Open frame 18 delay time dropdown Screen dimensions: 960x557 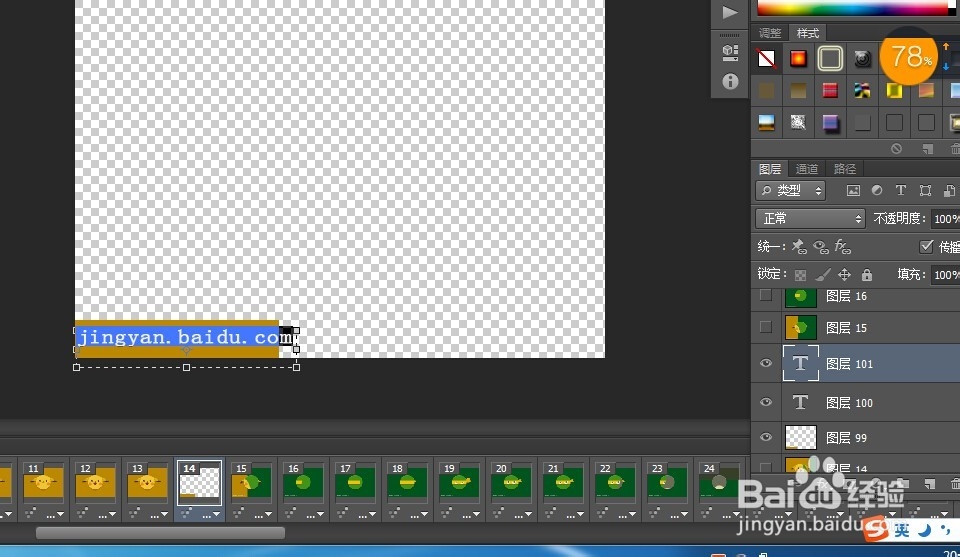tap(418, 514)
